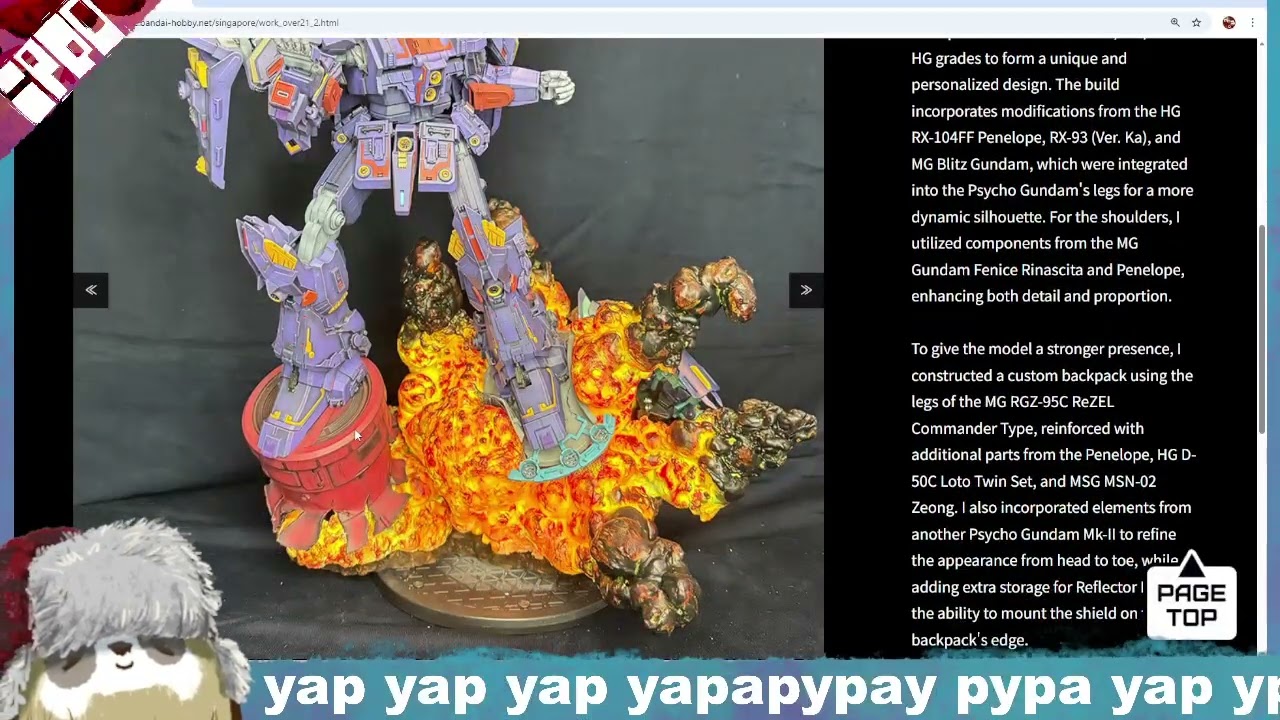This screenshot has width=1280, height=720.
Task: Click the text 'To give the model a stronger presence, I'
Action: tap(1046, 349)
